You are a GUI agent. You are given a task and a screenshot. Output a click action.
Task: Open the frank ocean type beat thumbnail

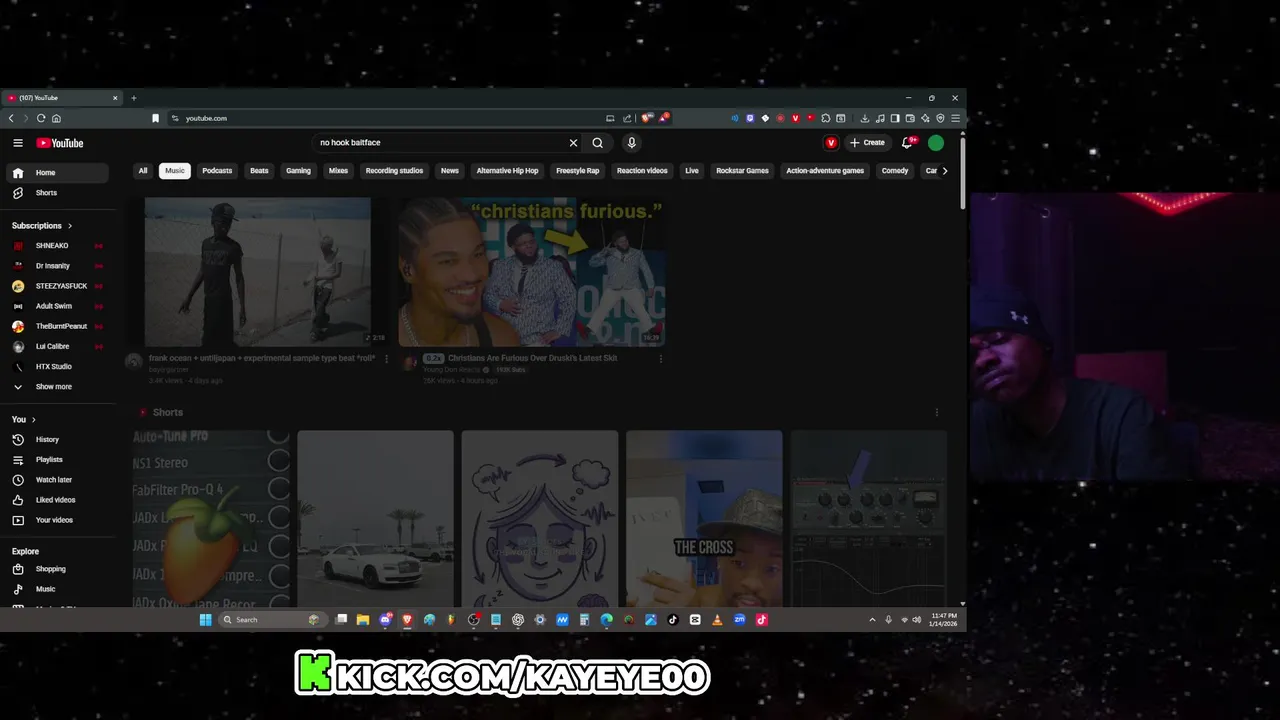point(258,272)
